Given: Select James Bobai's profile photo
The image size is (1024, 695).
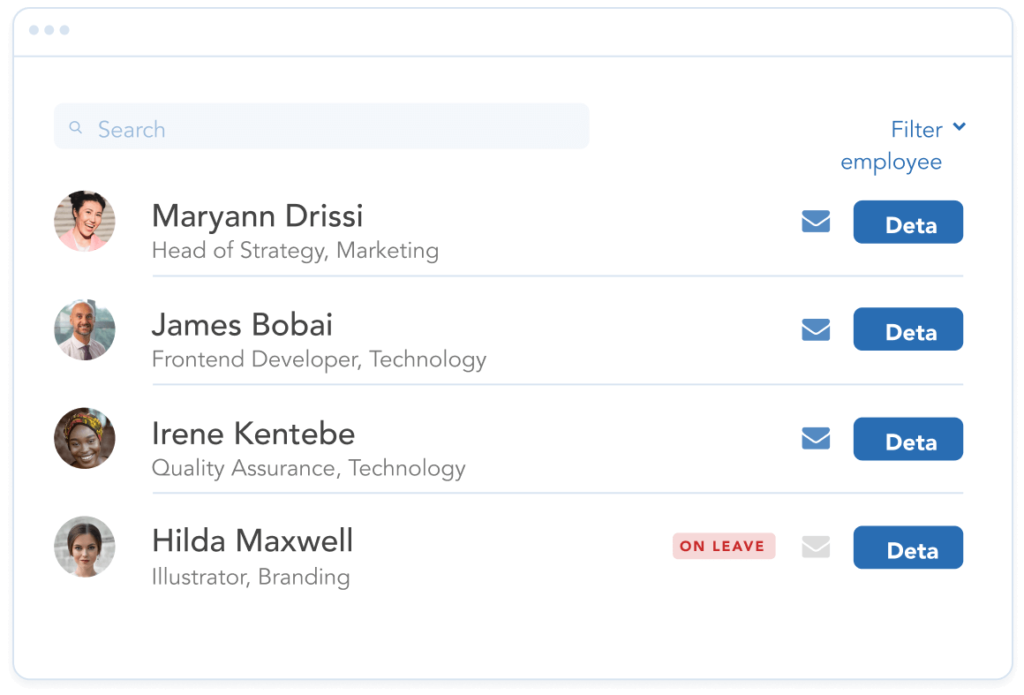Looking at the screenshot, I should (84, 329).
